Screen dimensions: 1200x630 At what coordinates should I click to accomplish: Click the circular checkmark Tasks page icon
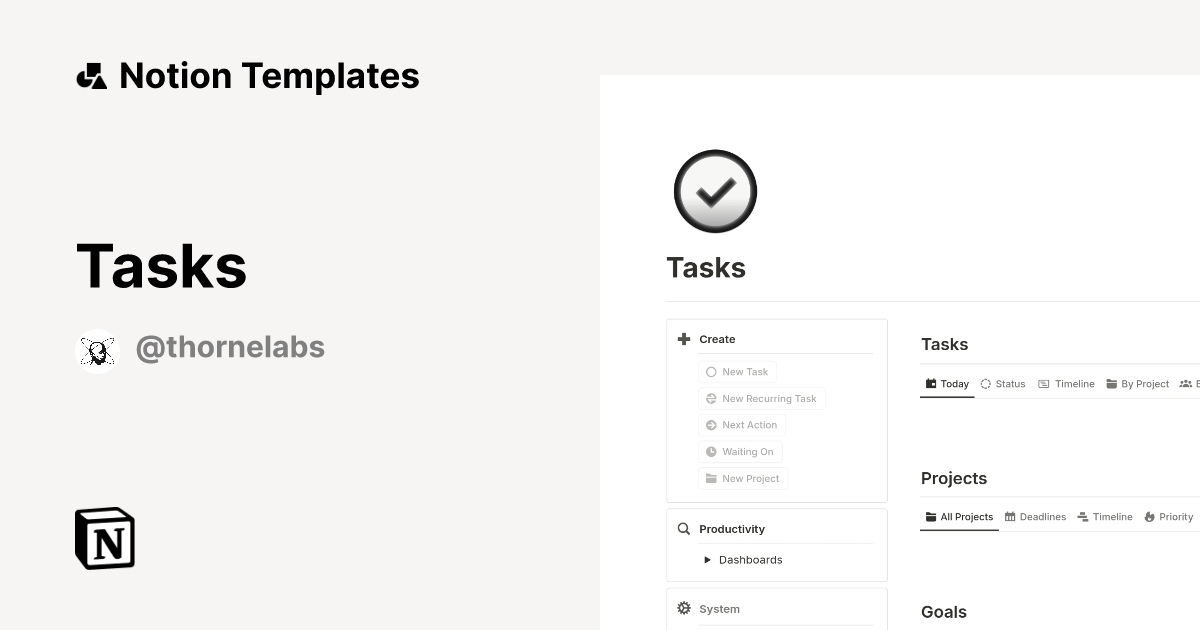(715, 191)
